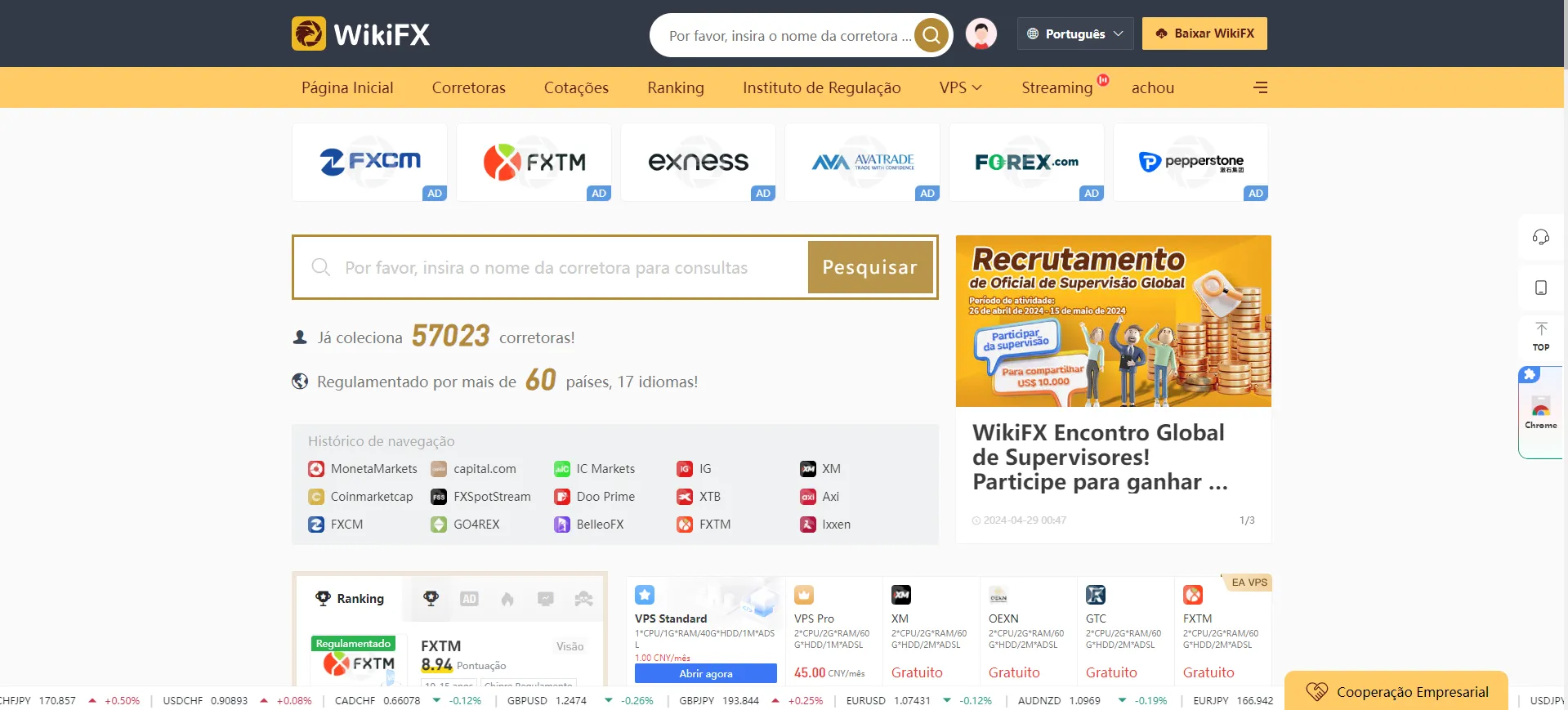Open the WikiFX Encontro Global de Supervisores headline

(x=1100, y=457)
